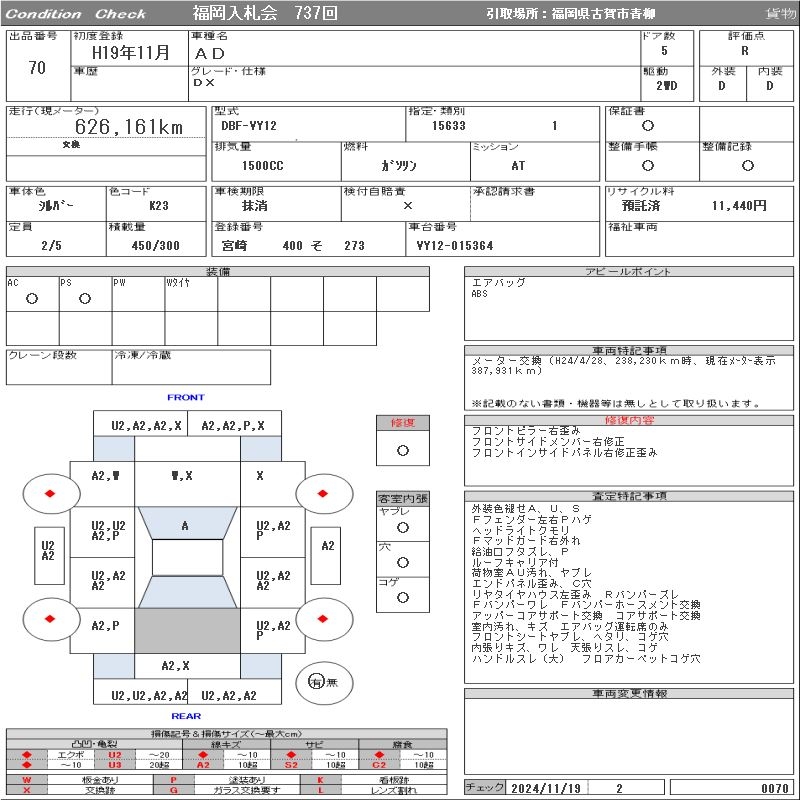Click rear bumper cell U2,U2,A2,A2
This screenshot has width=800, height=800.
(140, 692)
